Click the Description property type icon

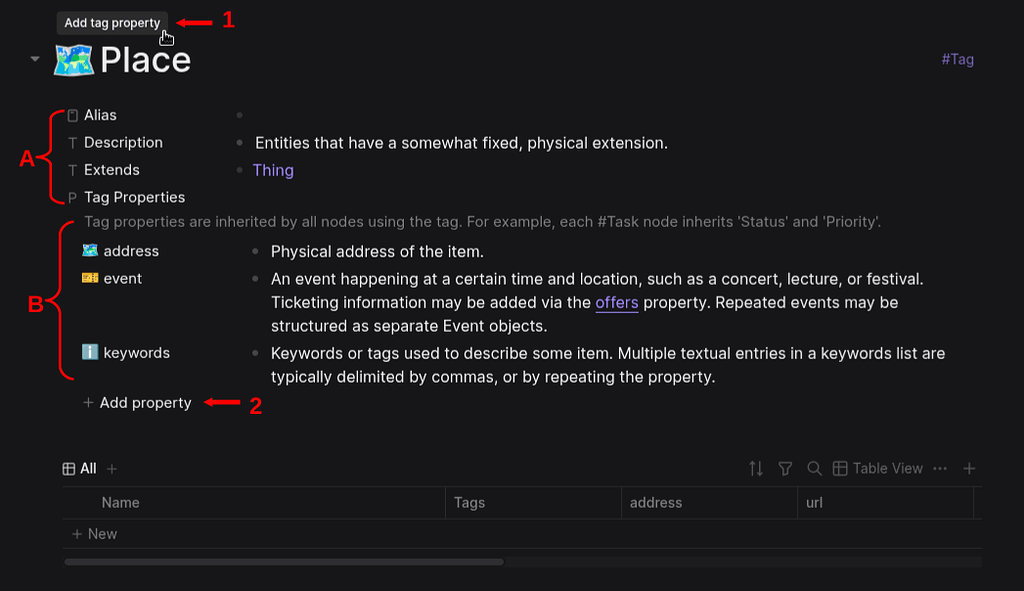[72, 143]
